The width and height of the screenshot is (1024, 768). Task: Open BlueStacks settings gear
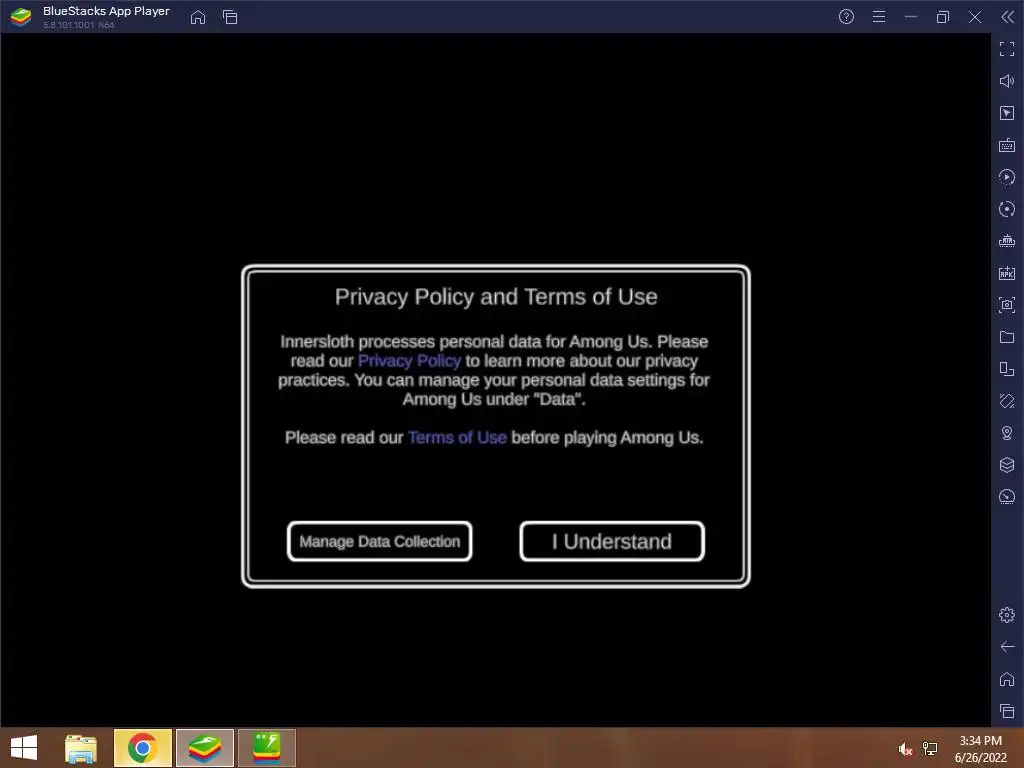click(x=1007, y=615)
